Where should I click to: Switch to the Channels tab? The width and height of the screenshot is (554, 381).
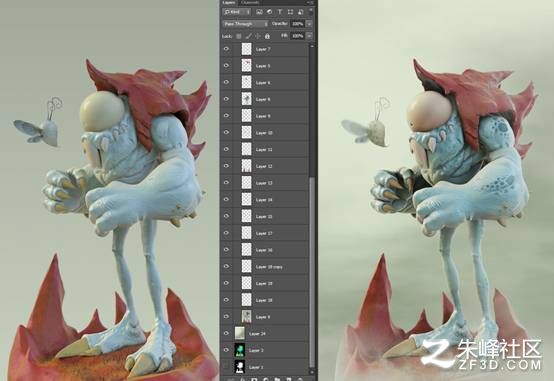(x=250, y=2)
